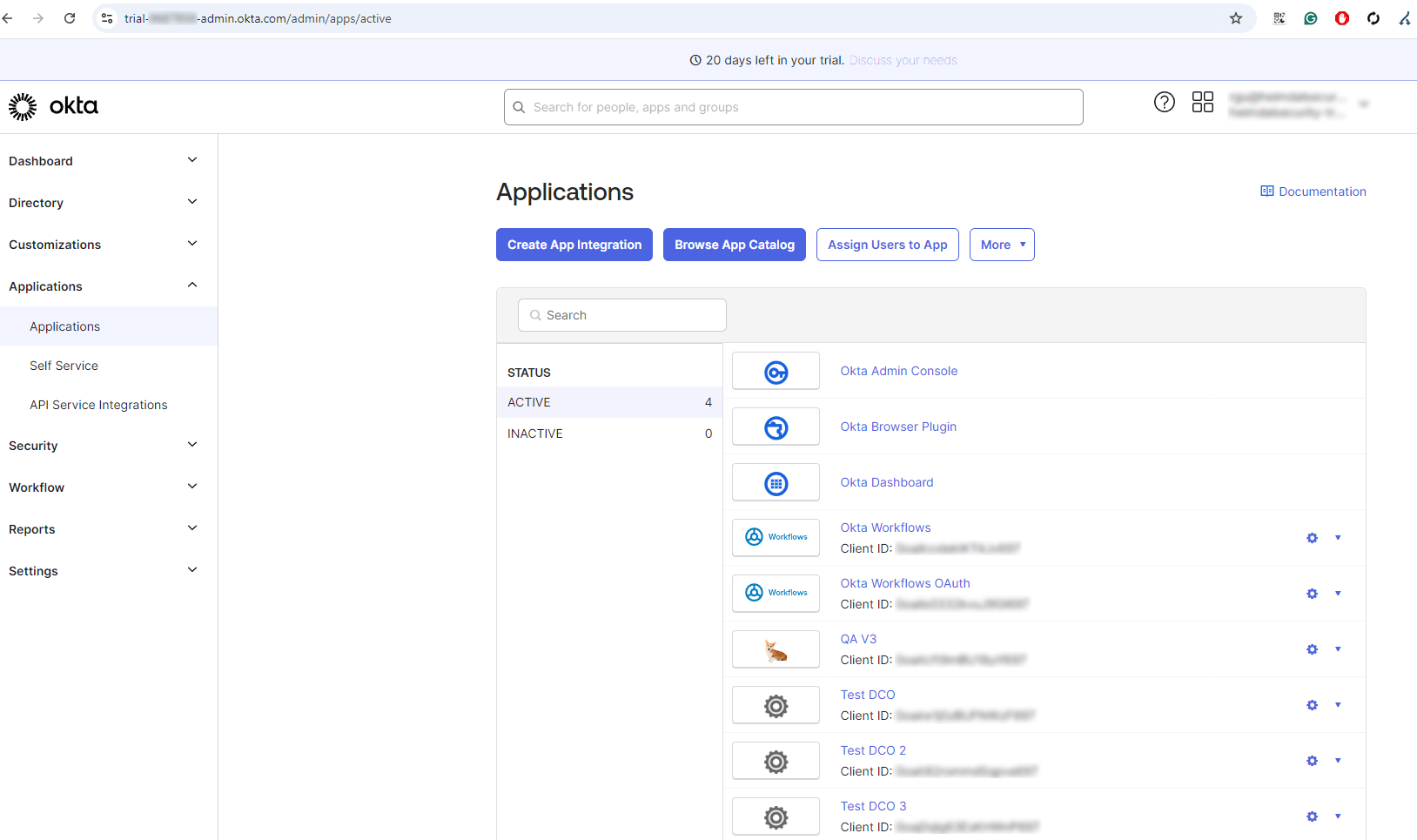Open settings gear for Okta Workflows
Image resolution: width=1417 pixels, height=840 pixels.
coord(1312,538)
